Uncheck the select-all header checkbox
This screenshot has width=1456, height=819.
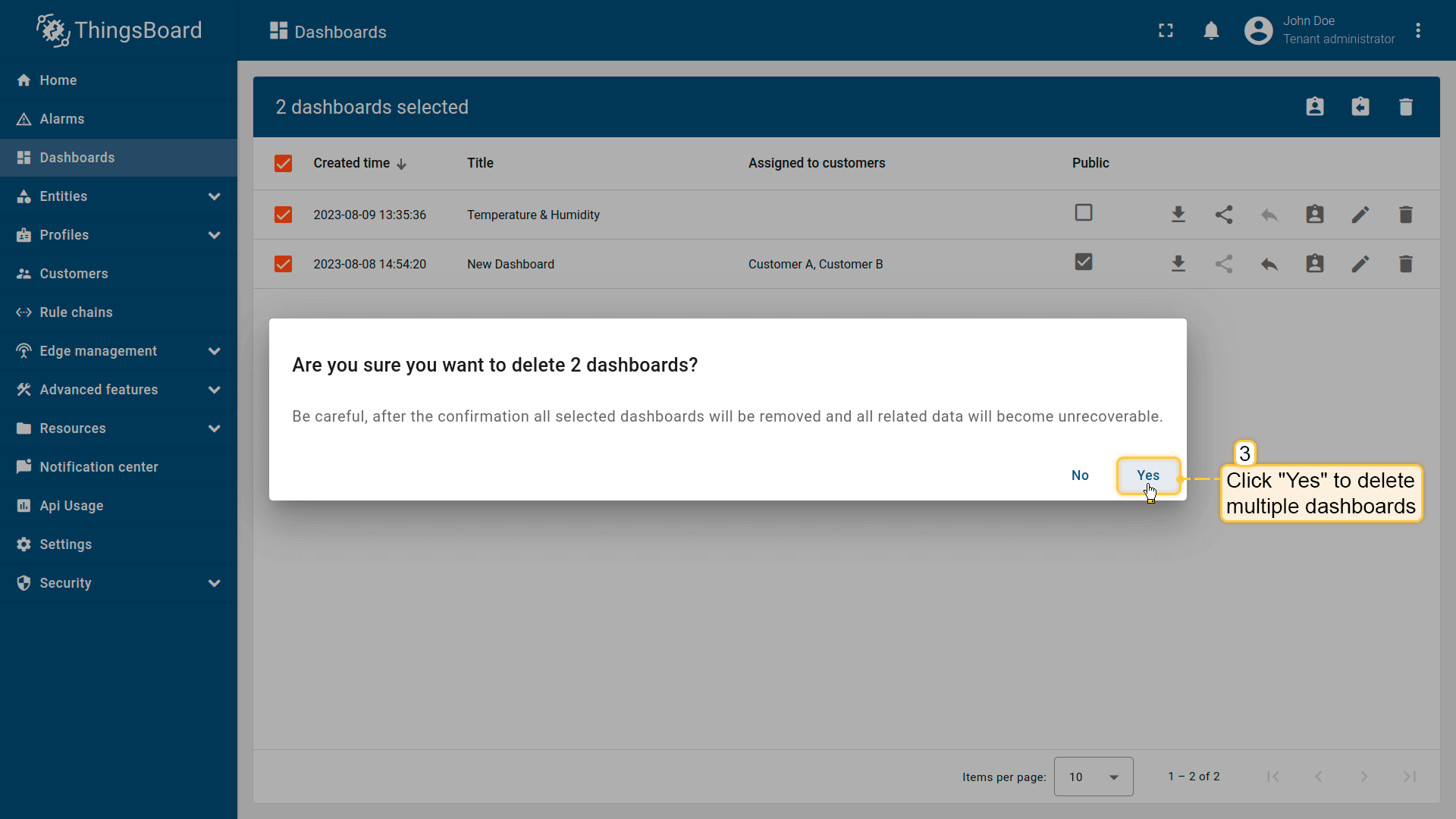click(283, 164)
